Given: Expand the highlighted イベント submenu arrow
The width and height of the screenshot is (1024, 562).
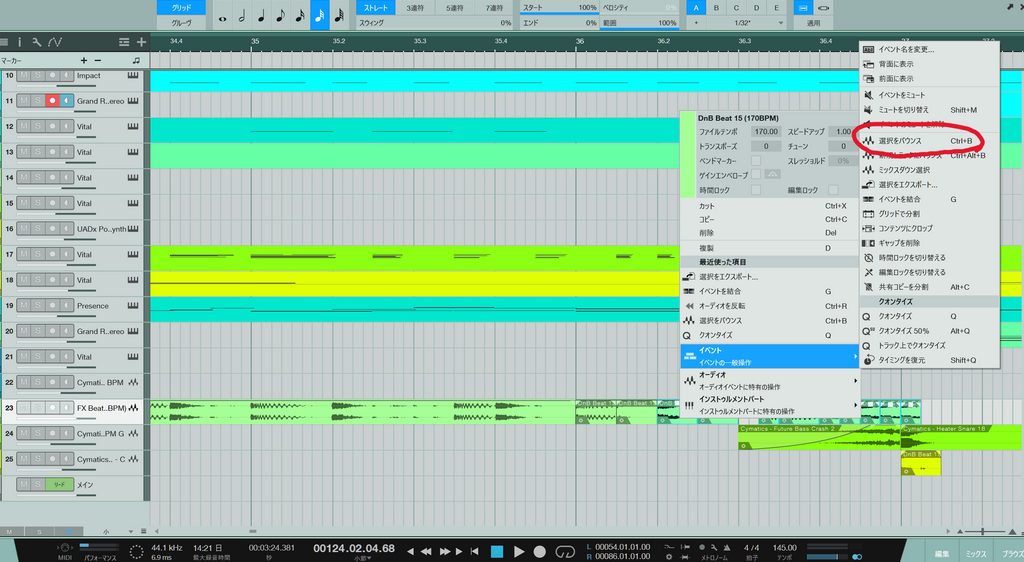Looking at the screenshot, I should [855, 356].
